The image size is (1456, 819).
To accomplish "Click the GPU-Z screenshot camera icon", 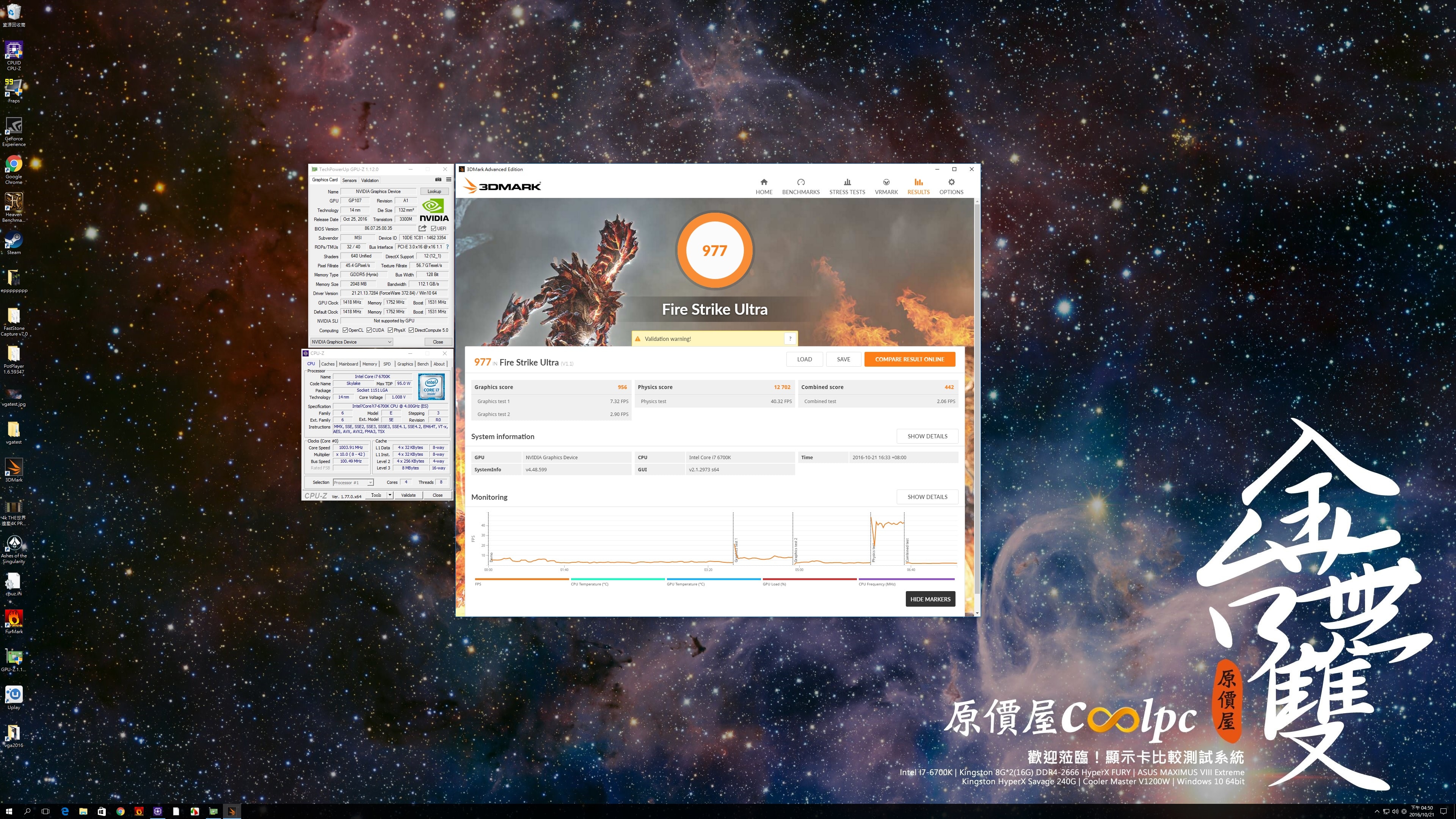I will click(438, 180).
